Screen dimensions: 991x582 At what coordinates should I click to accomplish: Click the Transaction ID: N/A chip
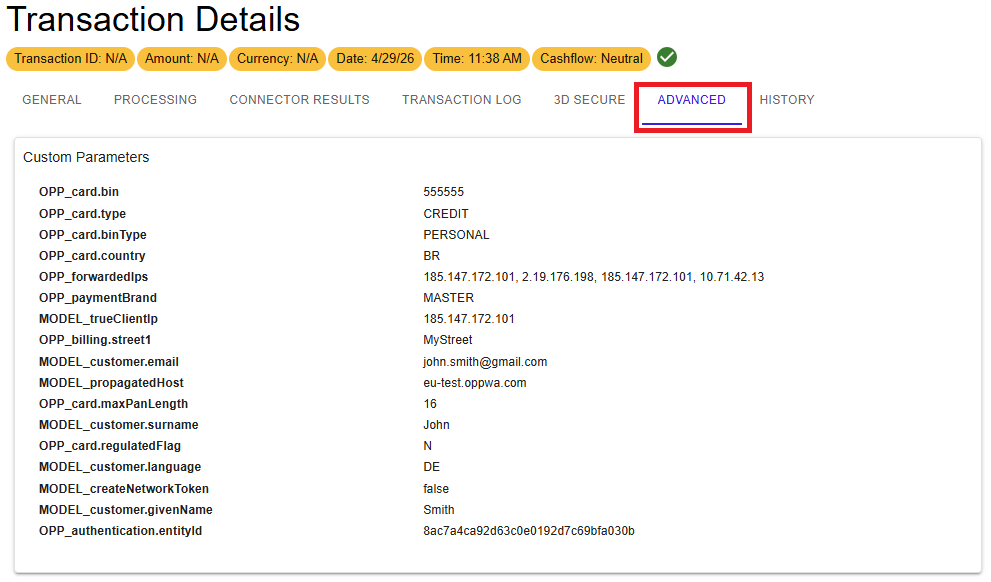pyautogui.click(x=70, y=59)
